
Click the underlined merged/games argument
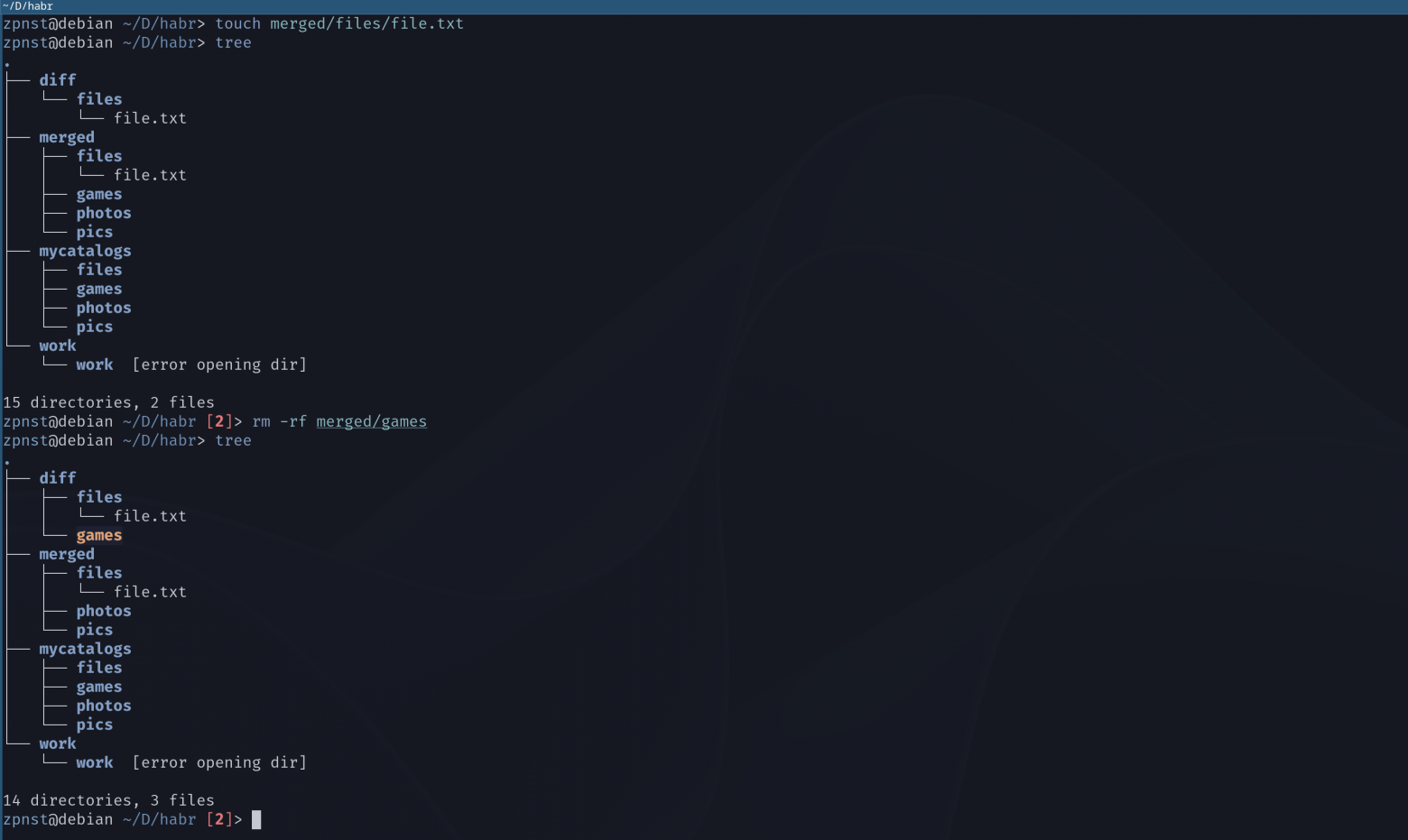371,420
